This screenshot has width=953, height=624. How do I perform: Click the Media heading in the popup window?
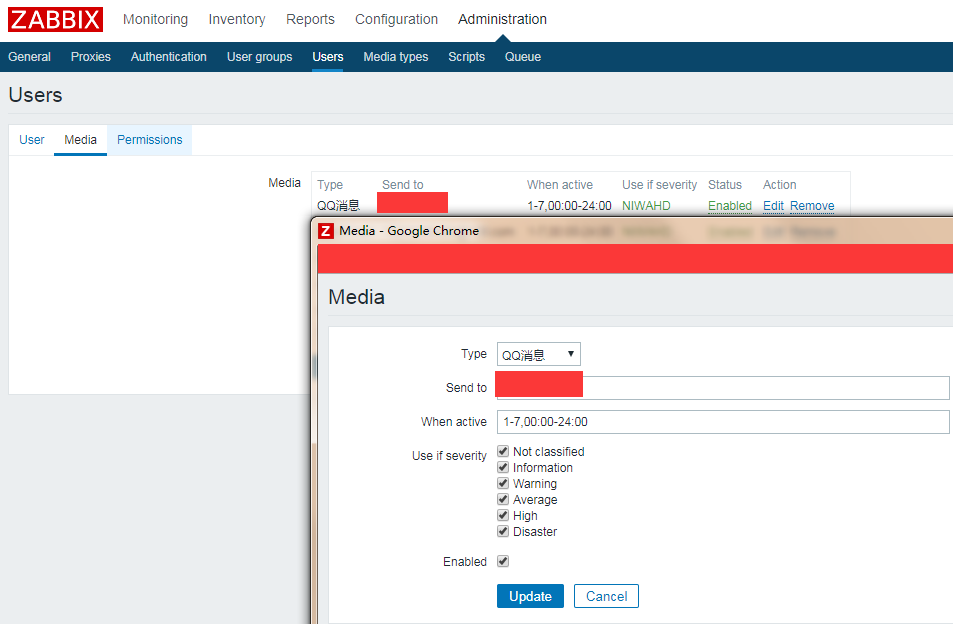[356, 297]
